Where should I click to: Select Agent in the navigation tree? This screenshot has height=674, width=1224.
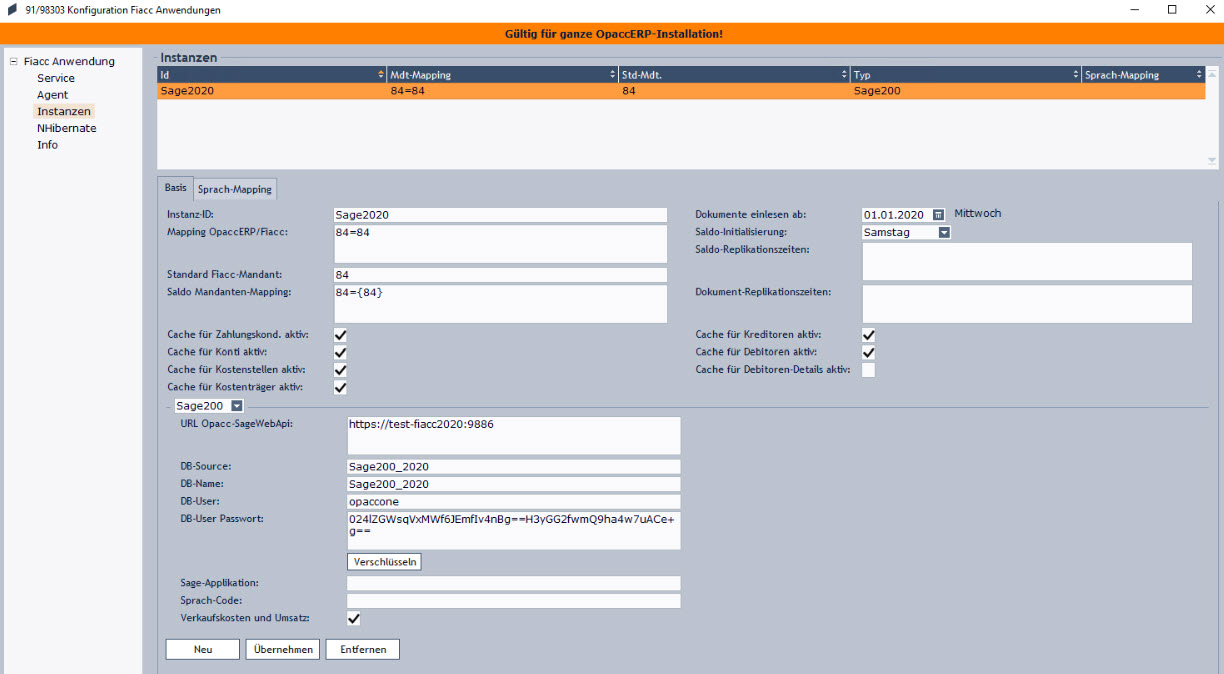[53, 95]
